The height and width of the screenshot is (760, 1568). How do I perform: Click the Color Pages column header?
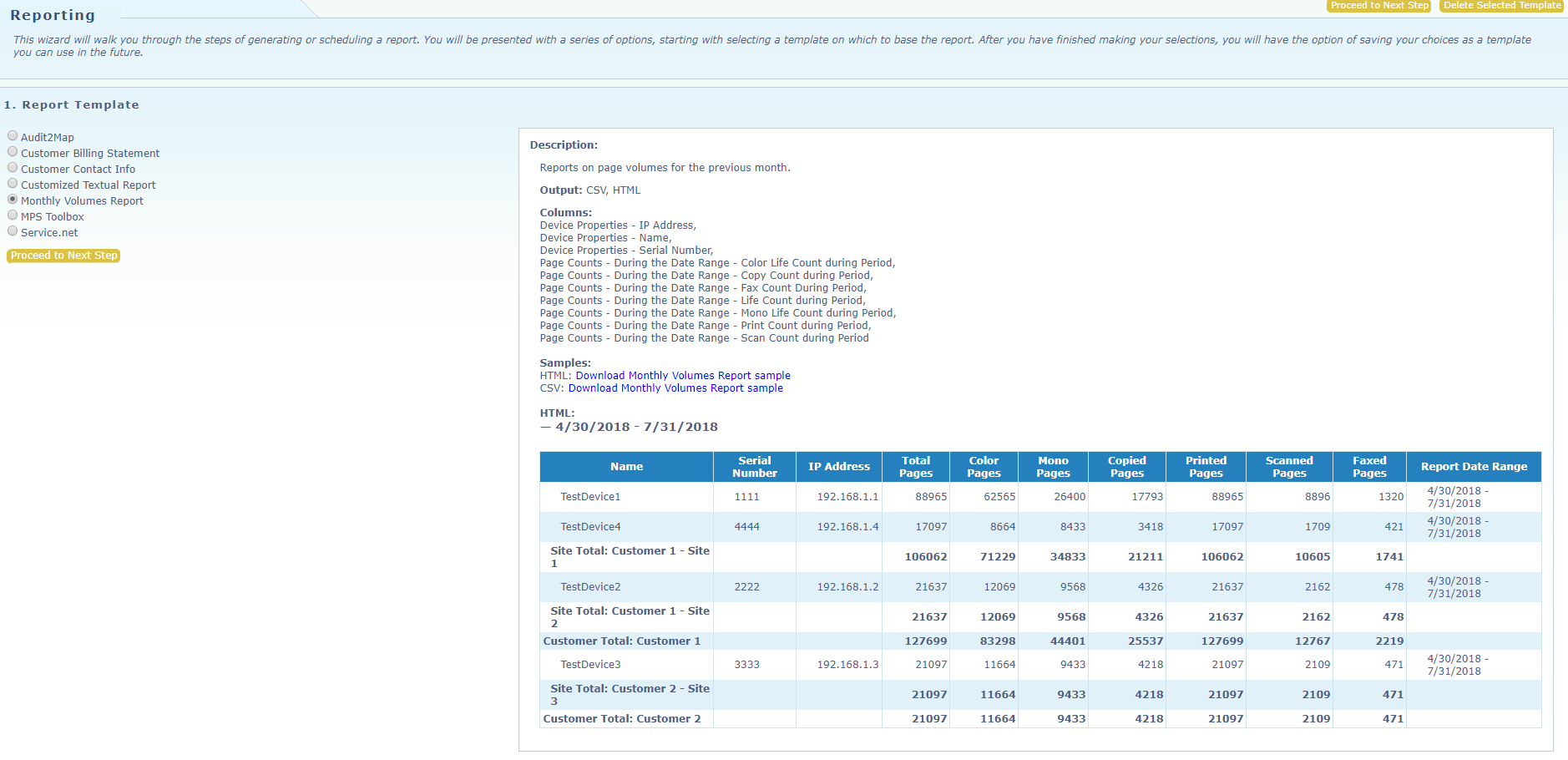[x=984, y=467]
